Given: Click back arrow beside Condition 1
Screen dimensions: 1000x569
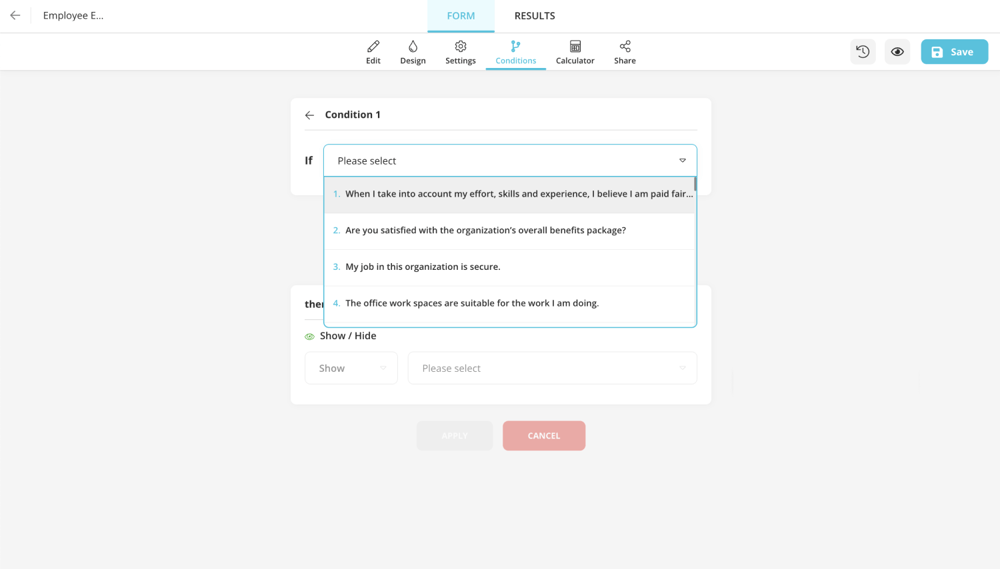Looking at the screenshot, I should tap(310, 115).
